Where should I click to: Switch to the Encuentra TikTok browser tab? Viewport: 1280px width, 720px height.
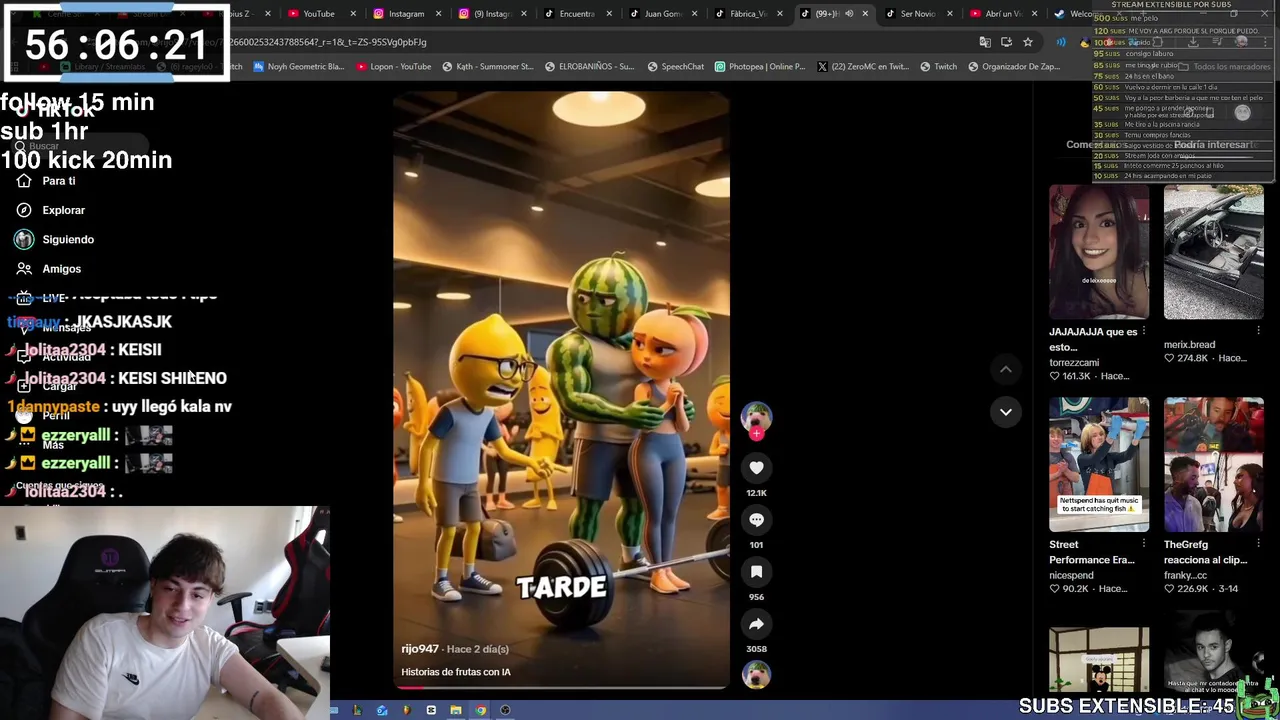tap(575, 14)
